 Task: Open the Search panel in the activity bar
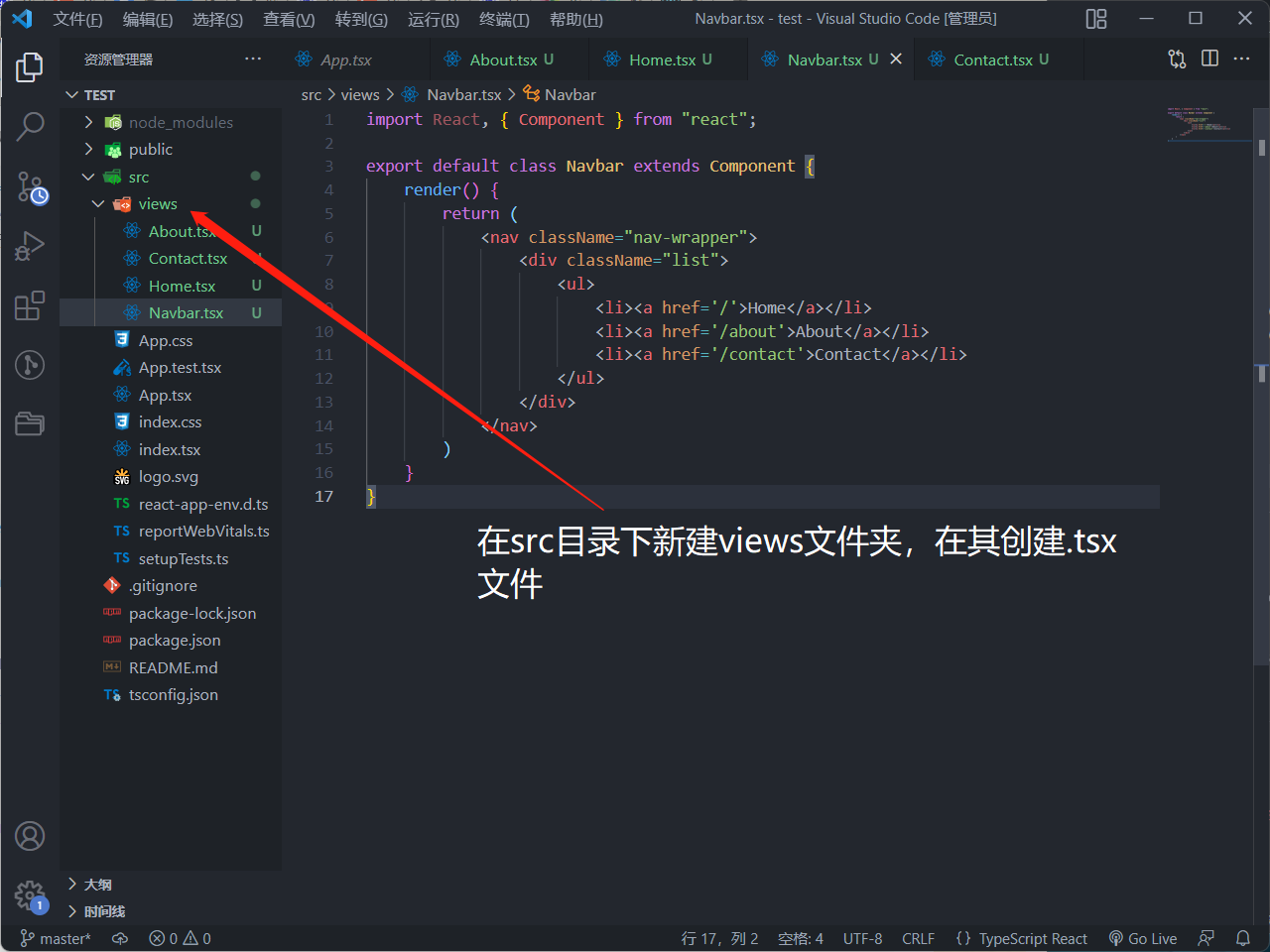[29, 127]
